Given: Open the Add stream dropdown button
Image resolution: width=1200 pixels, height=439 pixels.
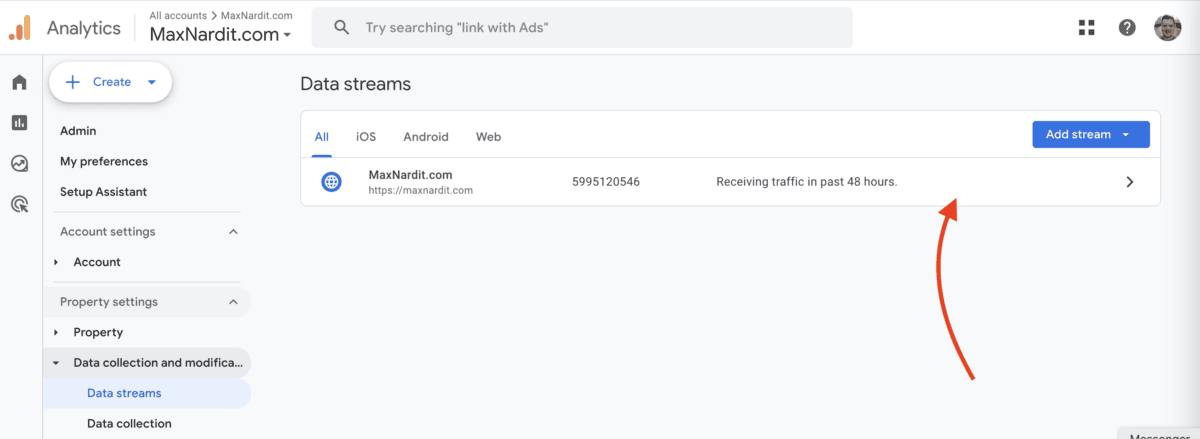Looking at the screenshot, I should (x=1091, y=134).
